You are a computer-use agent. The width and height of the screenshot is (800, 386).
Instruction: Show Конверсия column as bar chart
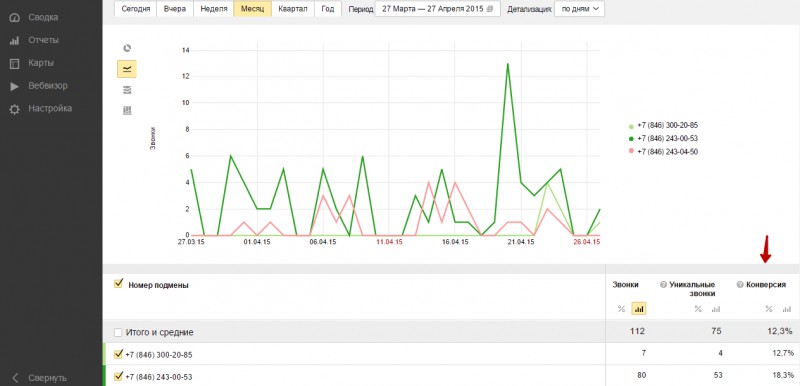click(786, 309)
